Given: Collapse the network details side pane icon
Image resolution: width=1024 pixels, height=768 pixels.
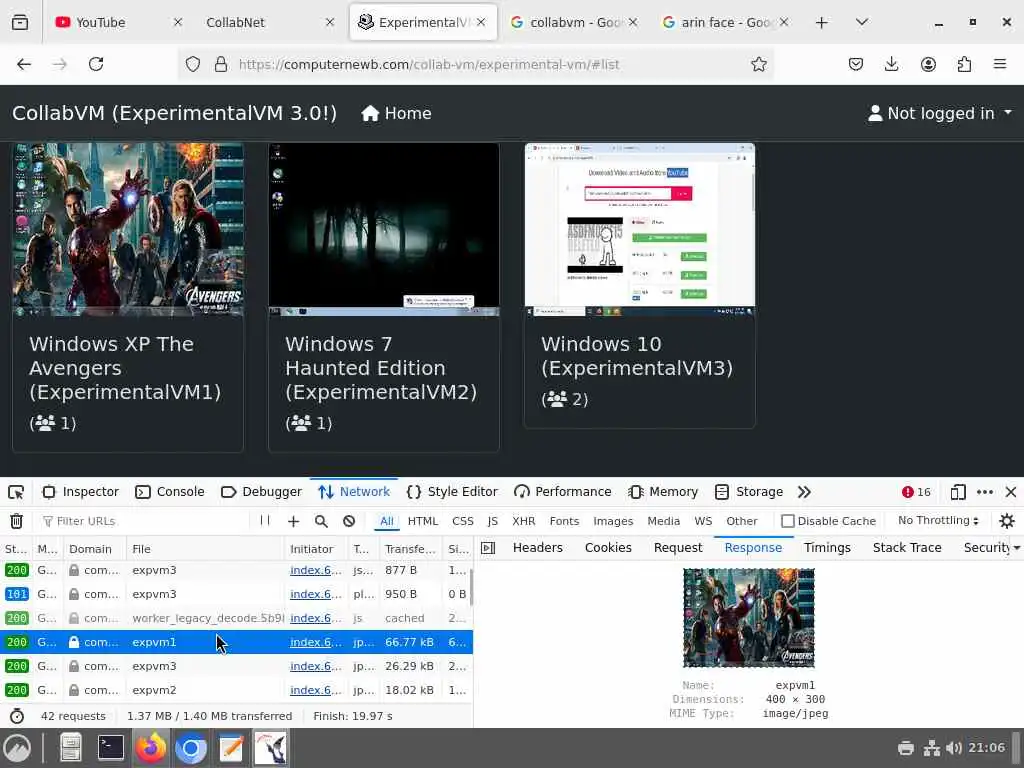Looking at the screenshot, I should [488, 548].
